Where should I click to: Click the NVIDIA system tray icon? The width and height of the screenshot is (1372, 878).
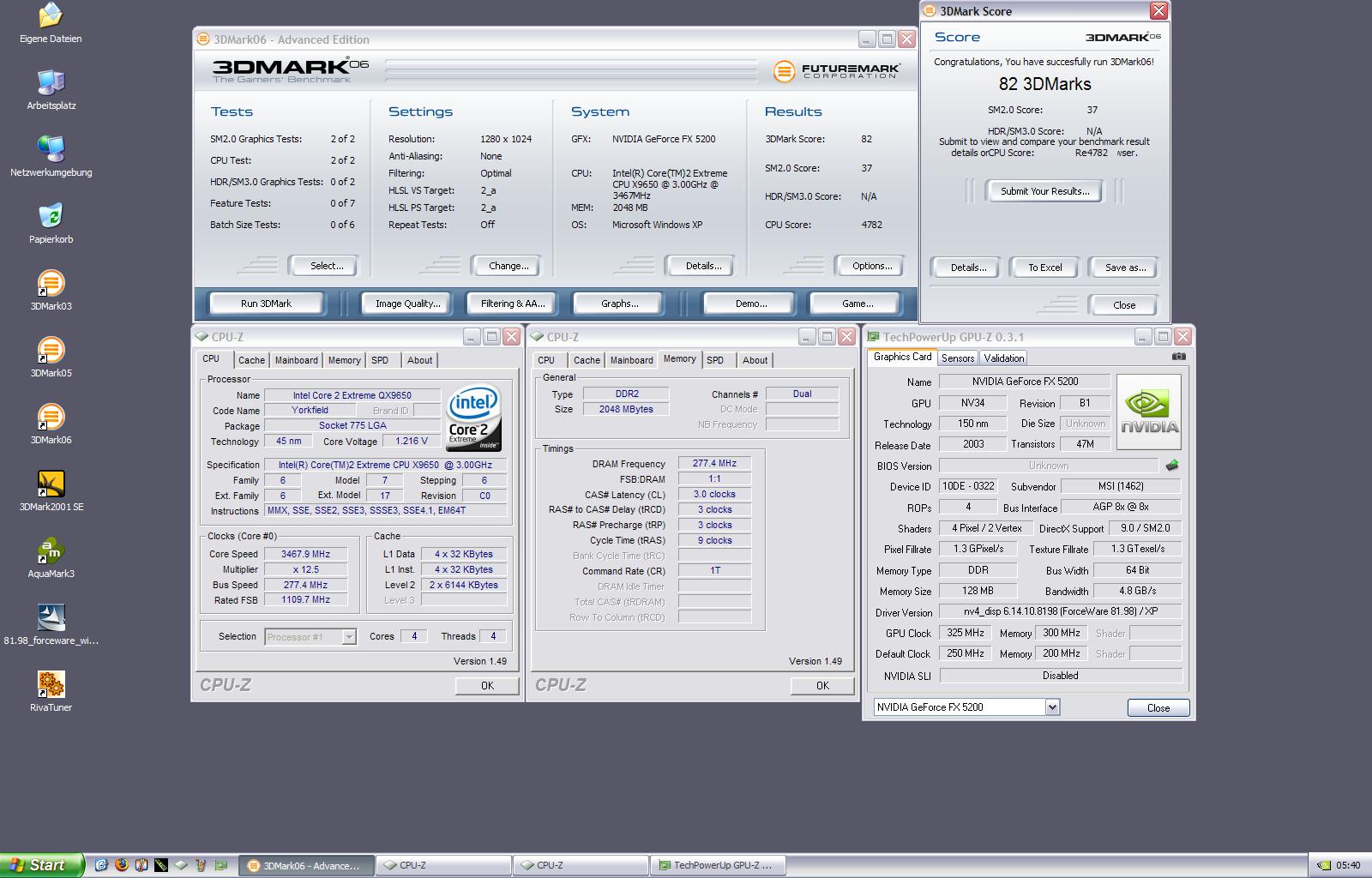tap(1324, 865)
